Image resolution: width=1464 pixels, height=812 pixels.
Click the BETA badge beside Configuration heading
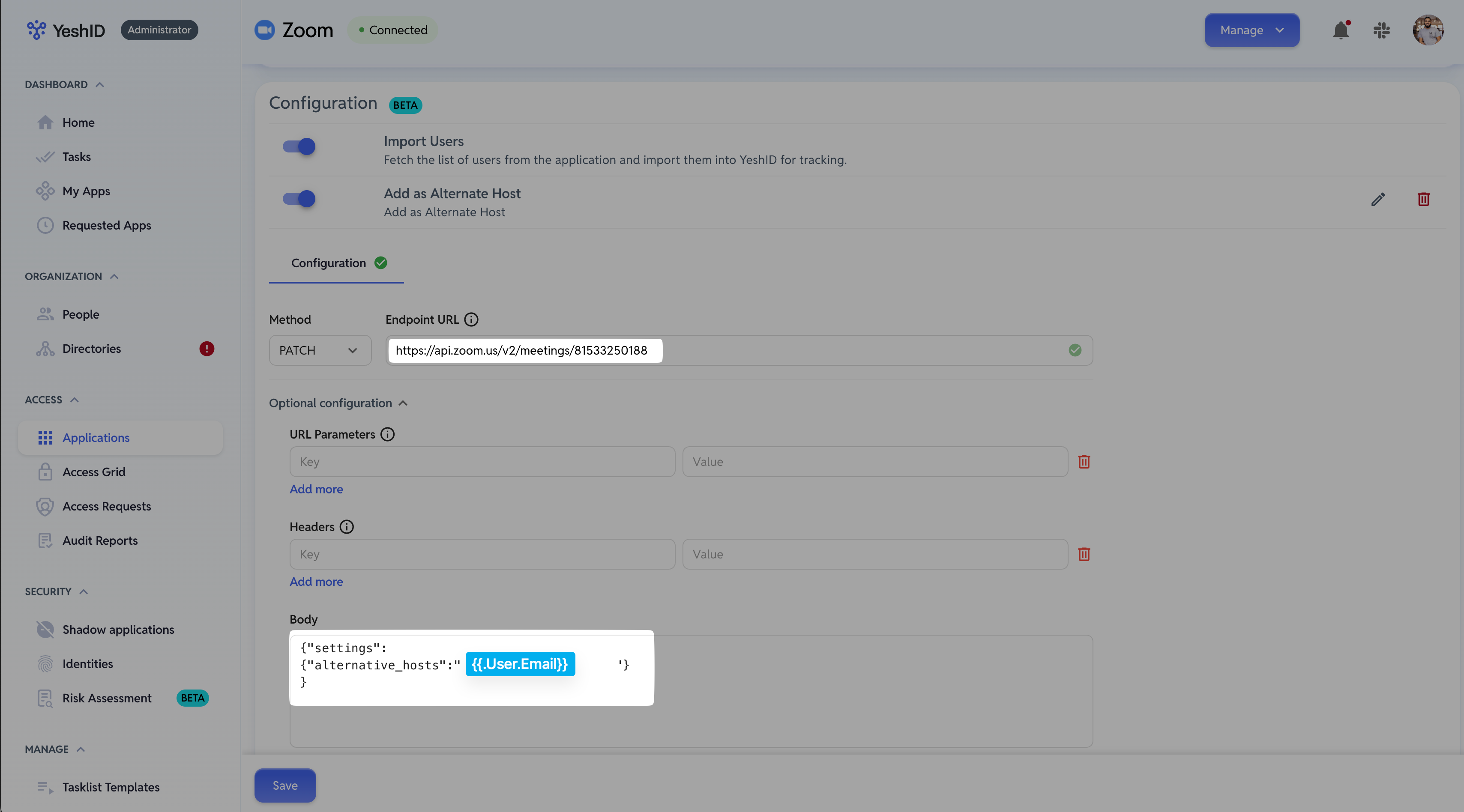pyautogui.click(x=405, y=105)
